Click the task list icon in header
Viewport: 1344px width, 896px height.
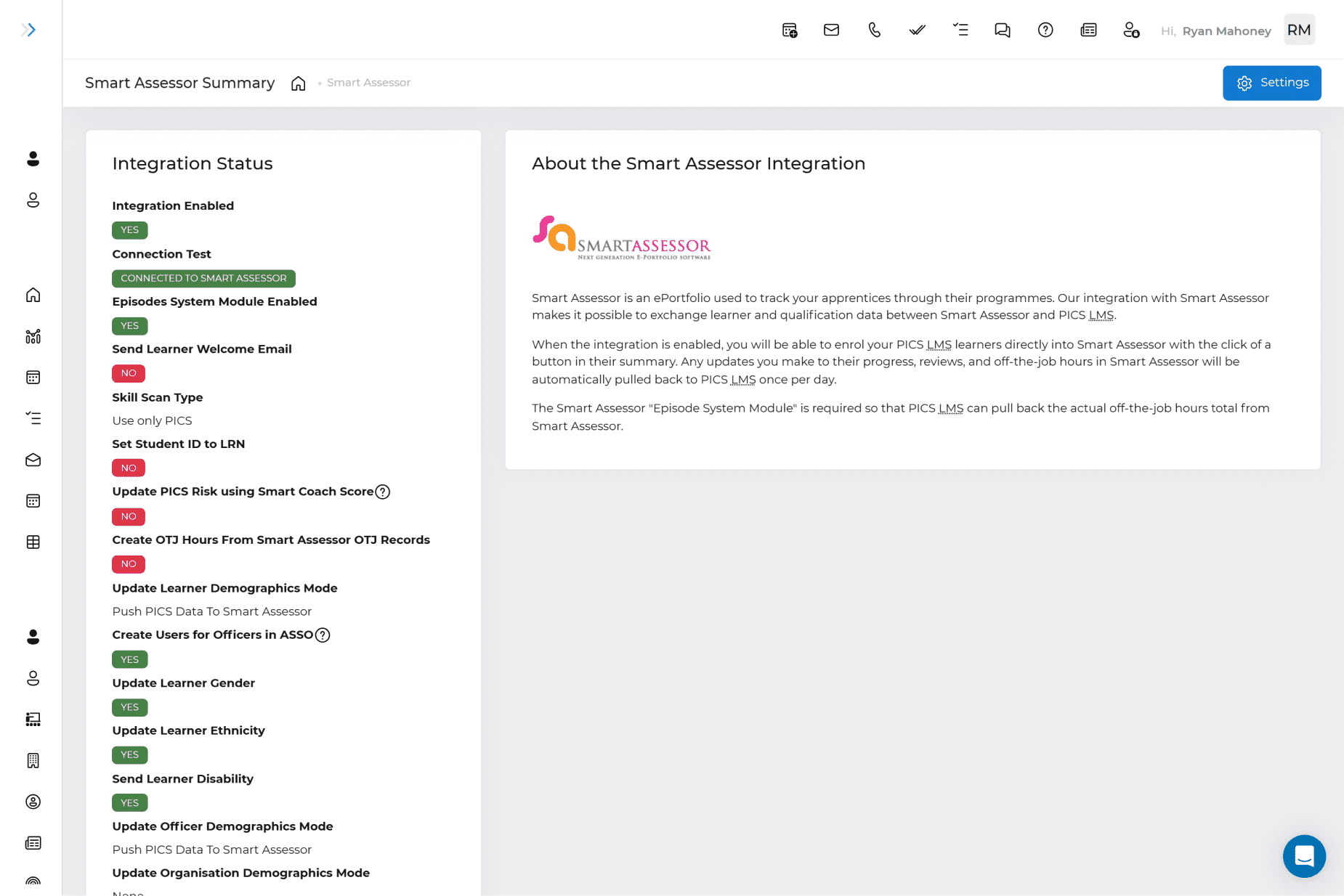click(960, 30)
